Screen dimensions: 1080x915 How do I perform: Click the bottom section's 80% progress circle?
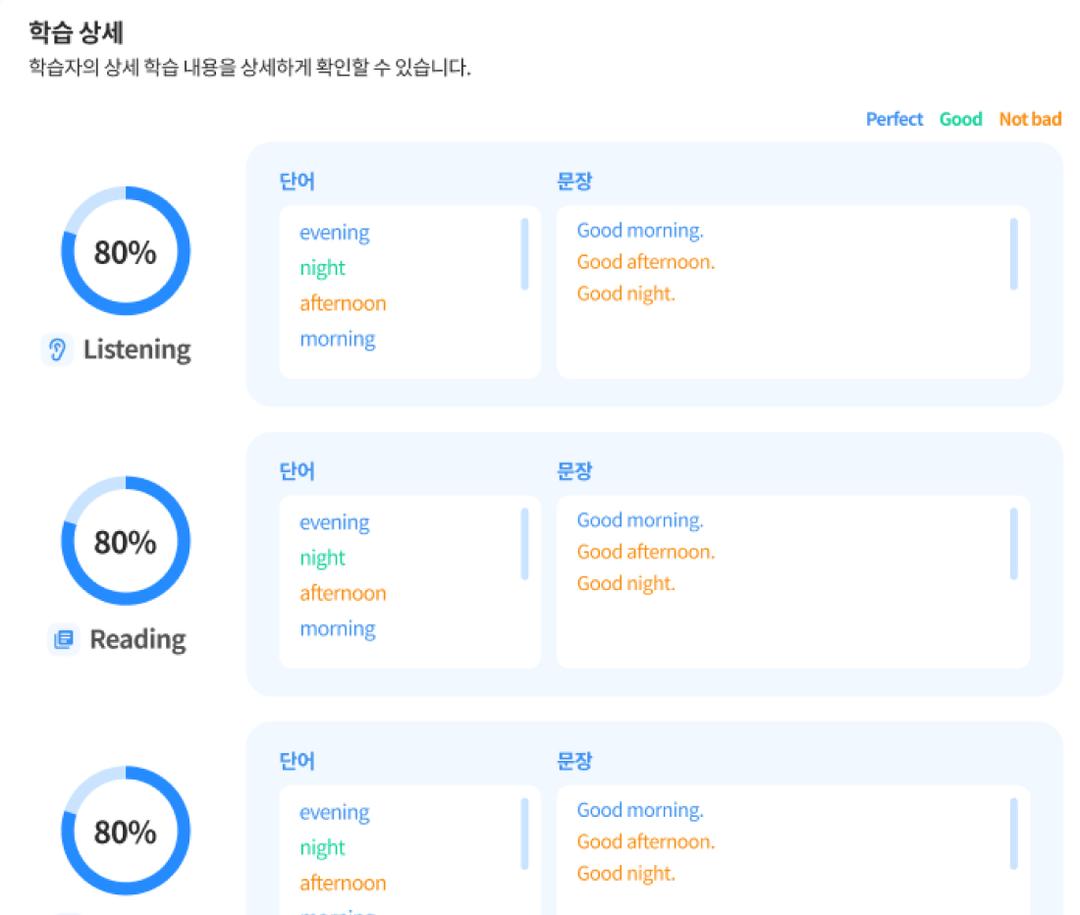tap(124, 833)
